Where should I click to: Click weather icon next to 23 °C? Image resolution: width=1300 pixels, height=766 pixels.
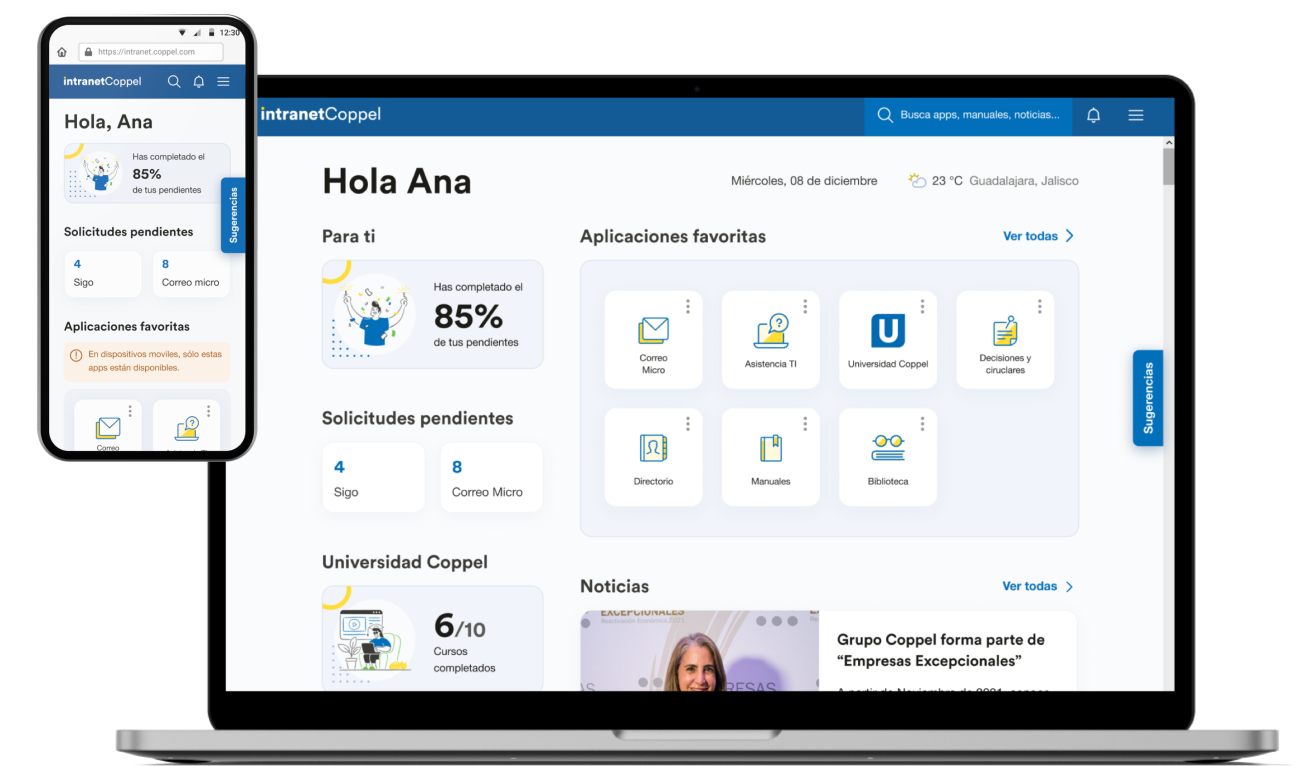pyautogui.click(x=917, y=181)
